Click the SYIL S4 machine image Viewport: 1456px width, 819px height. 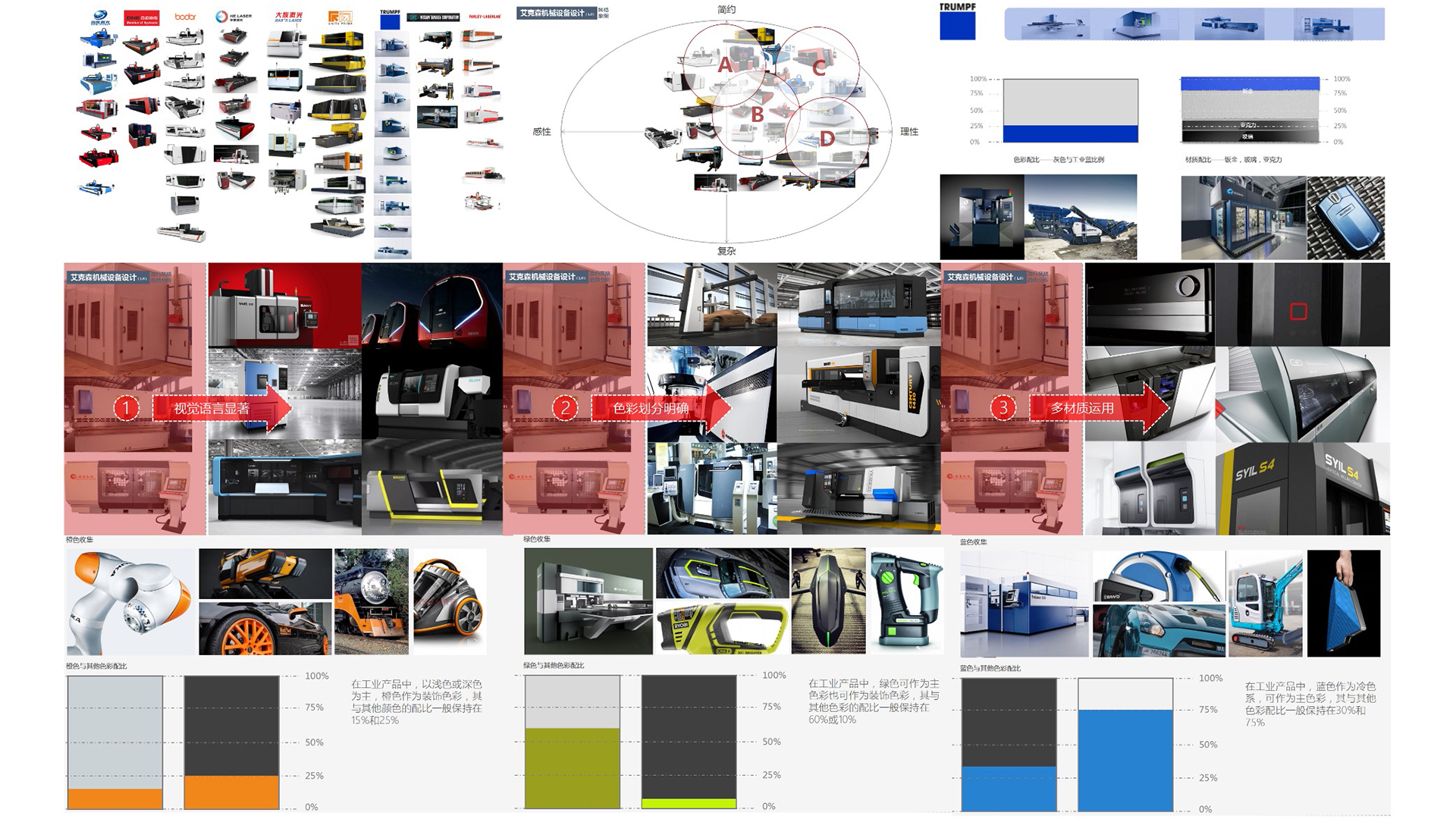1302,489
